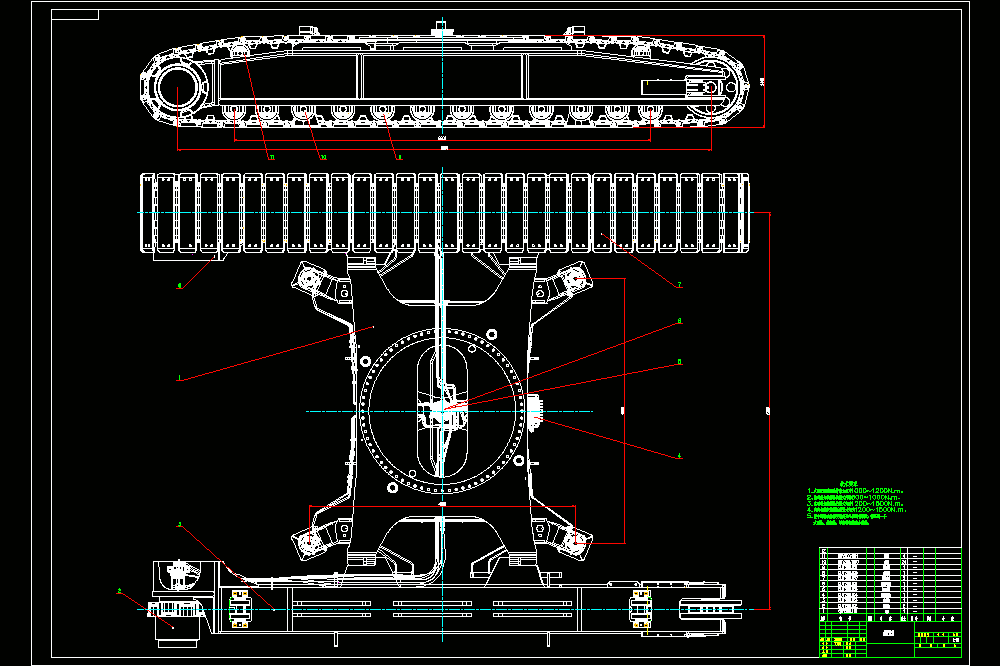Click part balloon number 2 label
Image resolution: width=1000 pixels, height=666 pixels.
click(x=119, y=591)
